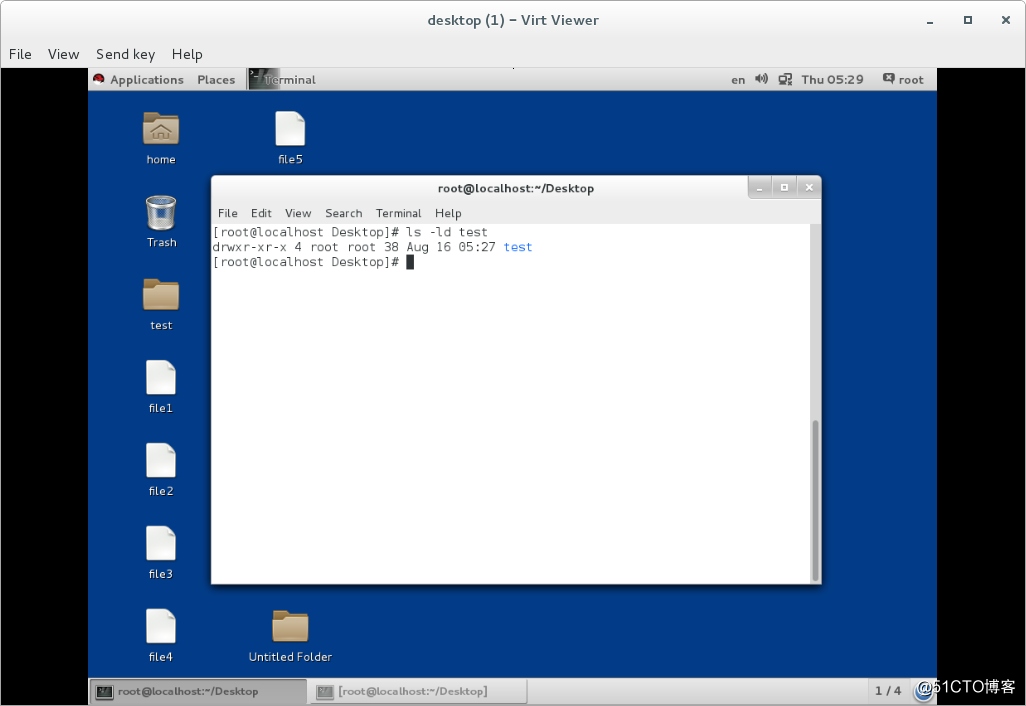The image size is (1026, 706).
Task: Maximize the Virt Viewer window
Action: click(968, 20)
